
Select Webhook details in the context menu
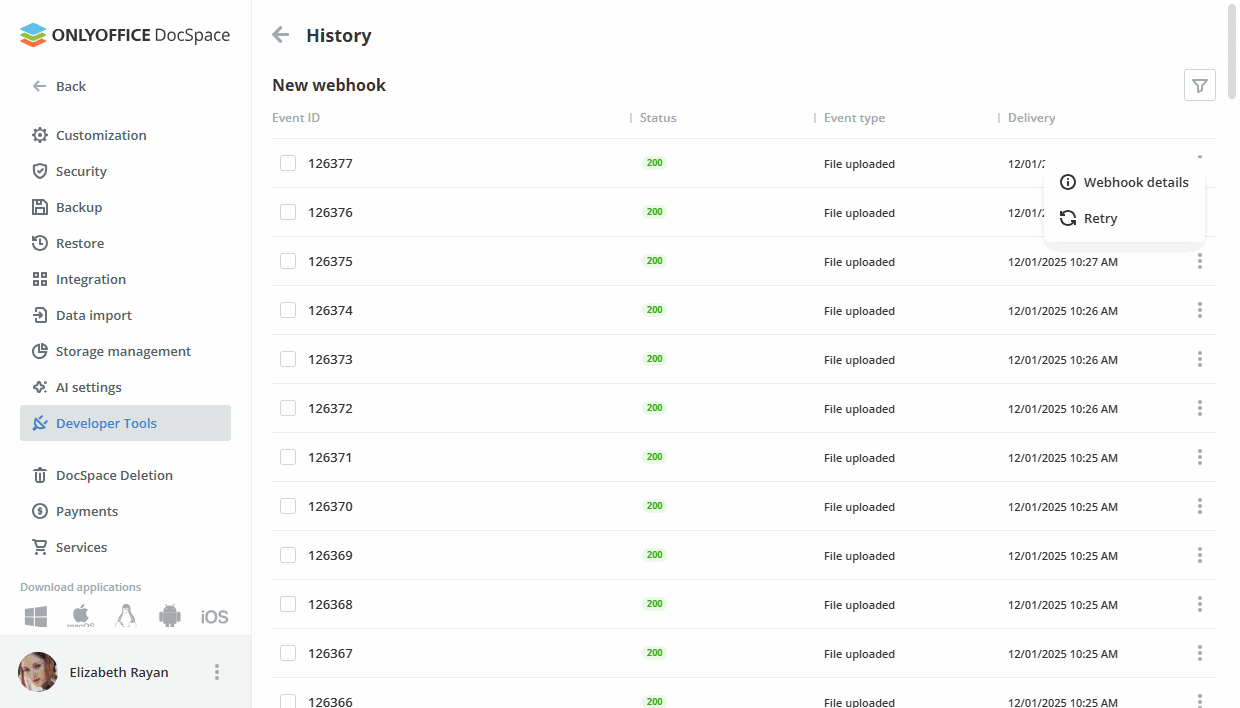pos(1136,182)
